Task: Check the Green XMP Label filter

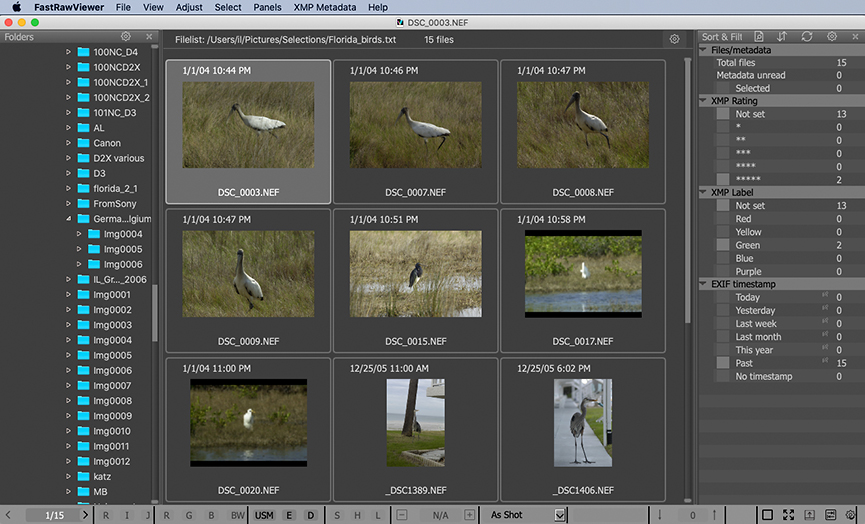Action: 723,245
